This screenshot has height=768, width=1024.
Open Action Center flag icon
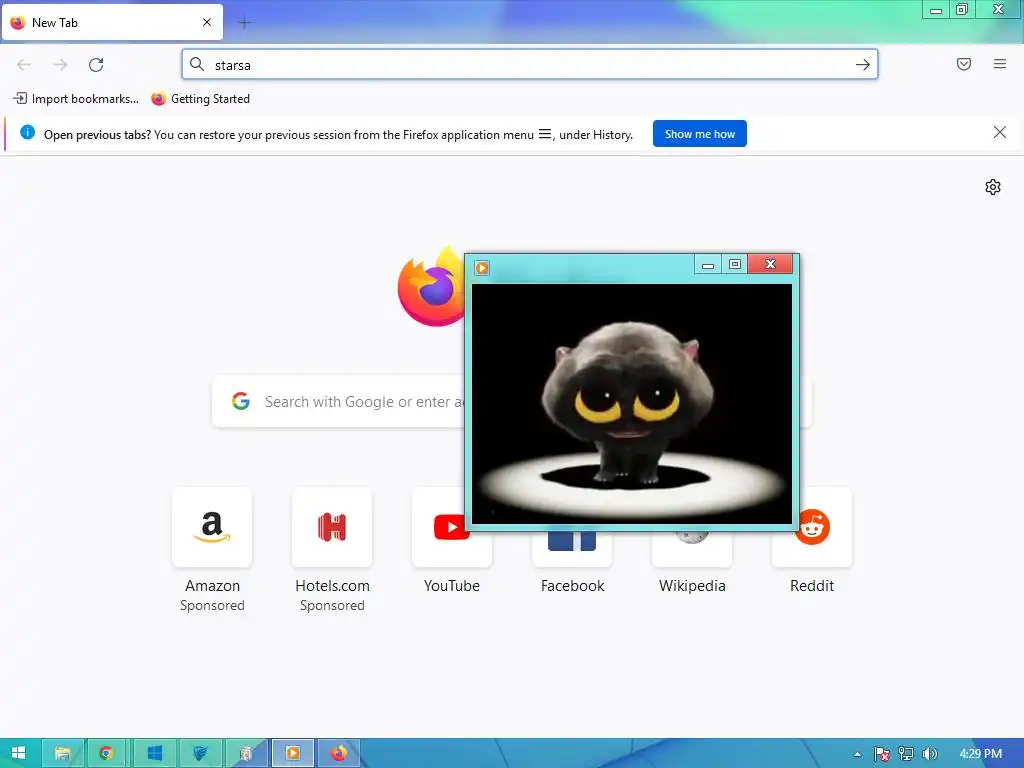point(882,754)
